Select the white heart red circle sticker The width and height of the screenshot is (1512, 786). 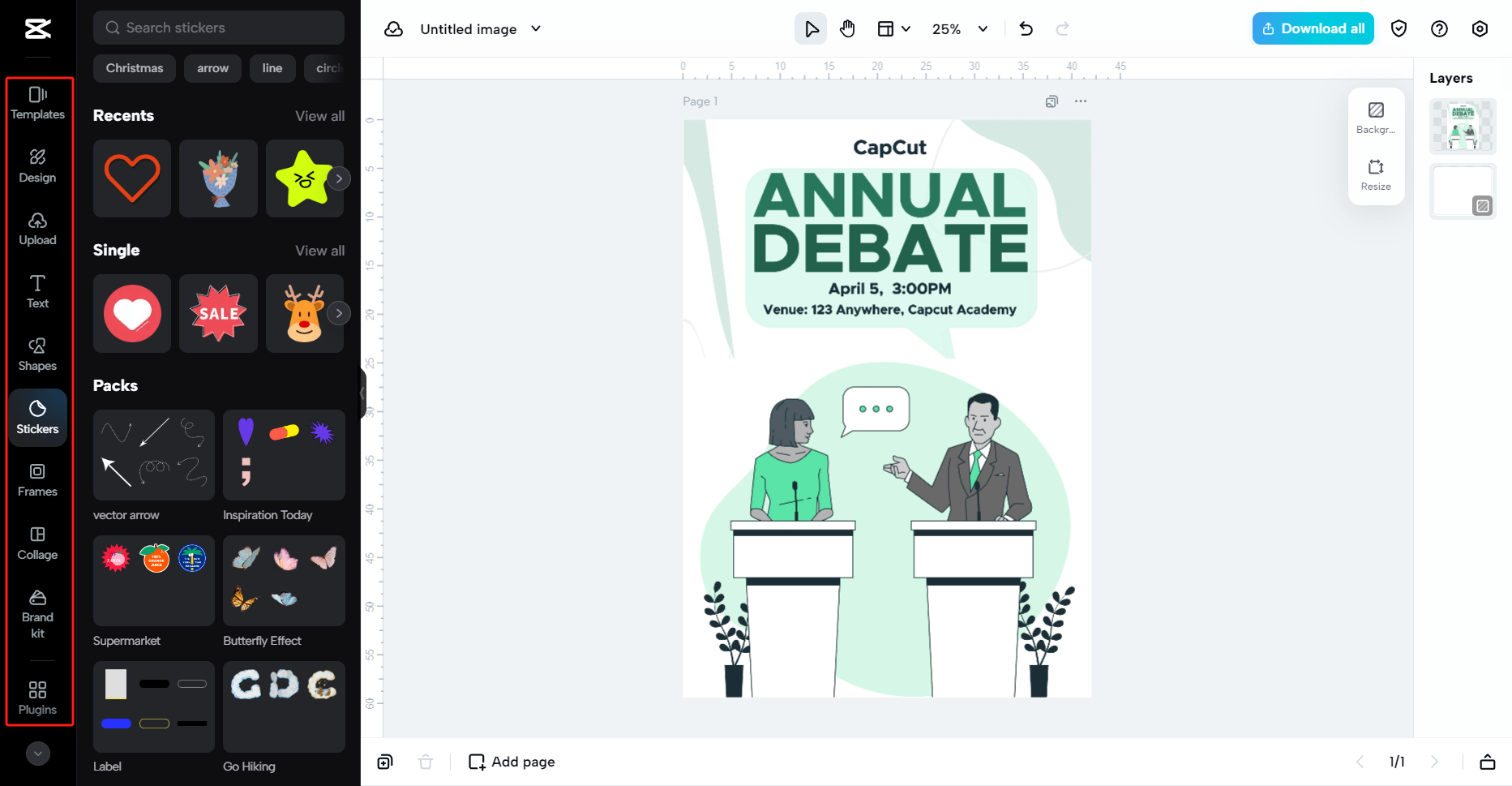[x=132, y=313]
